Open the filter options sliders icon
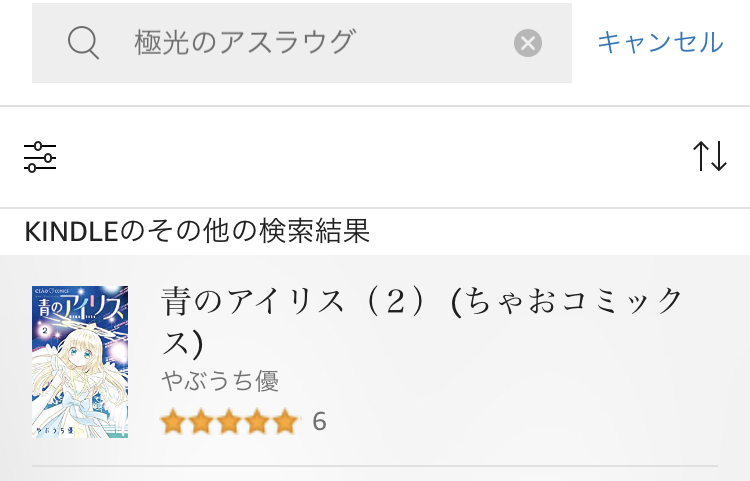The width and height of the screenshot is (750, 481). pos(40,157)
